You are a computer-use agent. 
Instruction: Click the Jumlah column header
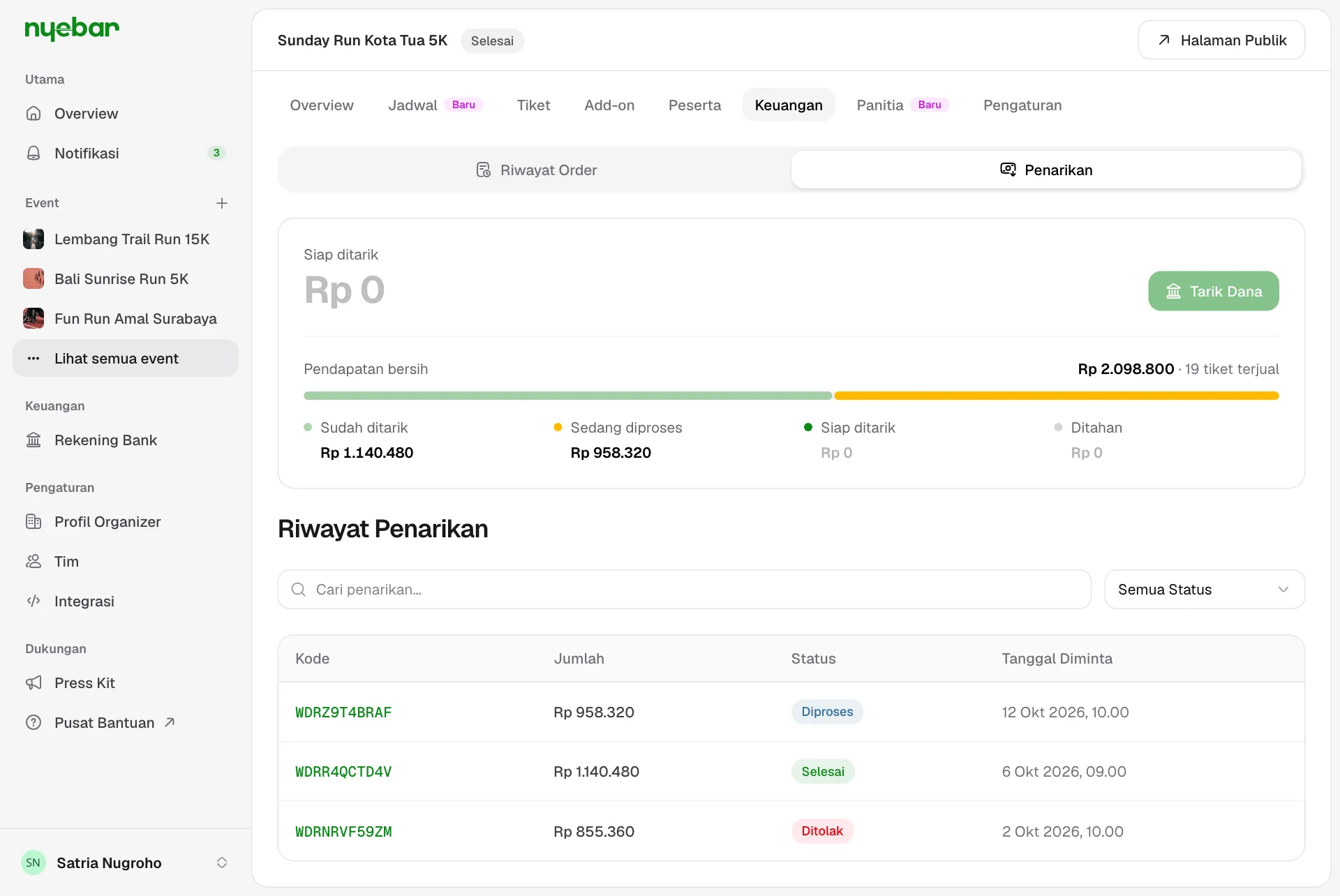point(579,659)
